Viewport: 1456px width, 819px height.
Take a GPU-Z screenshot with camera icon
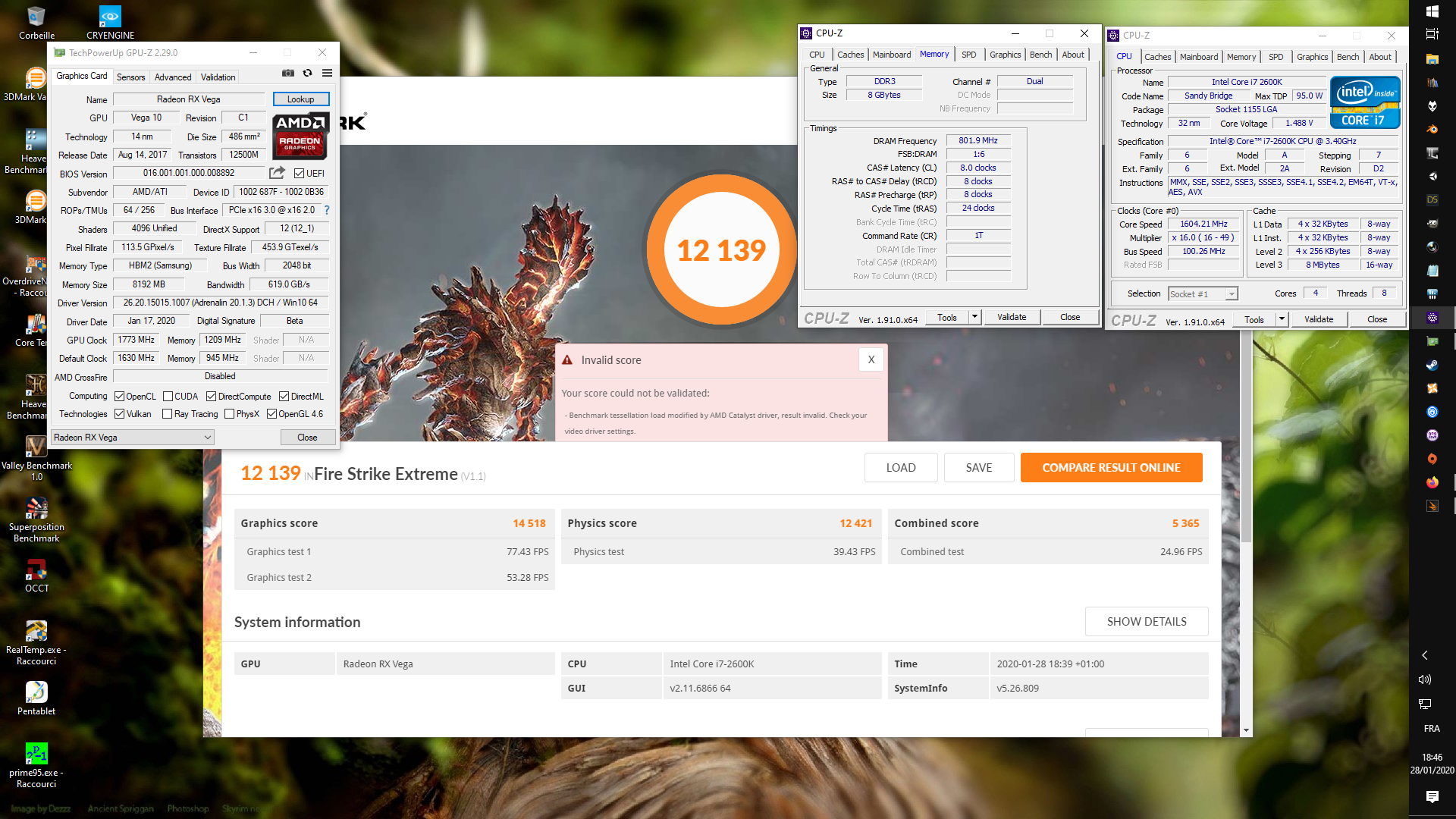pos(288,74)
